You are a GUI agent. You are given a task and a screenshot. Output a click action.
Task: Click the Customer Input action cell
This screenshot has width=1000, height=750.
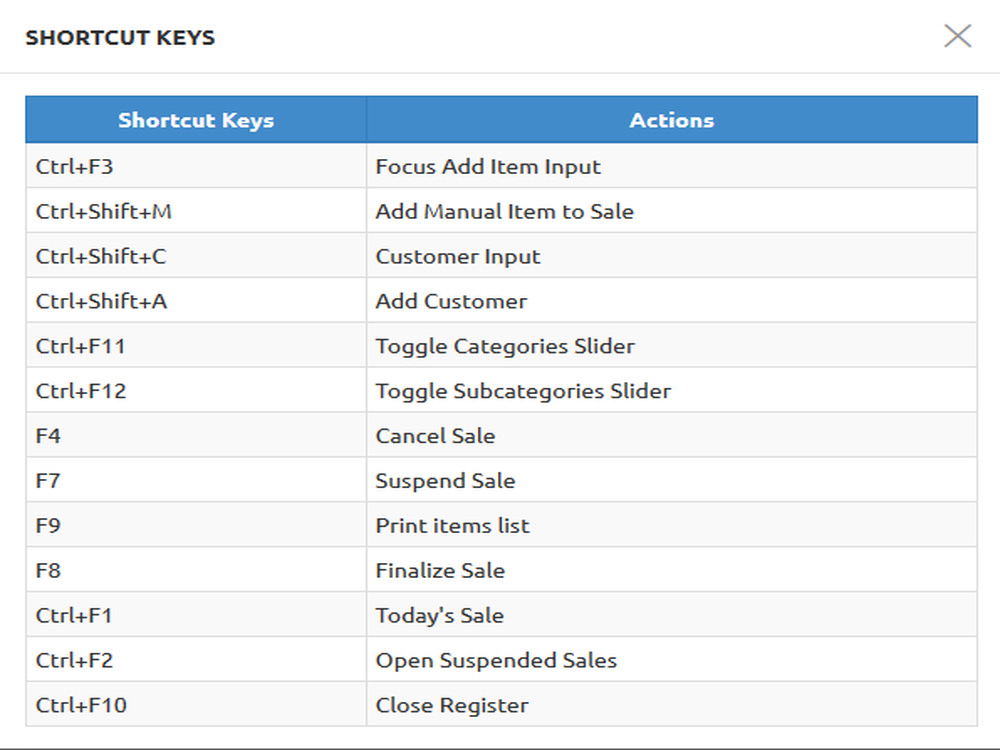coord(672,256)
